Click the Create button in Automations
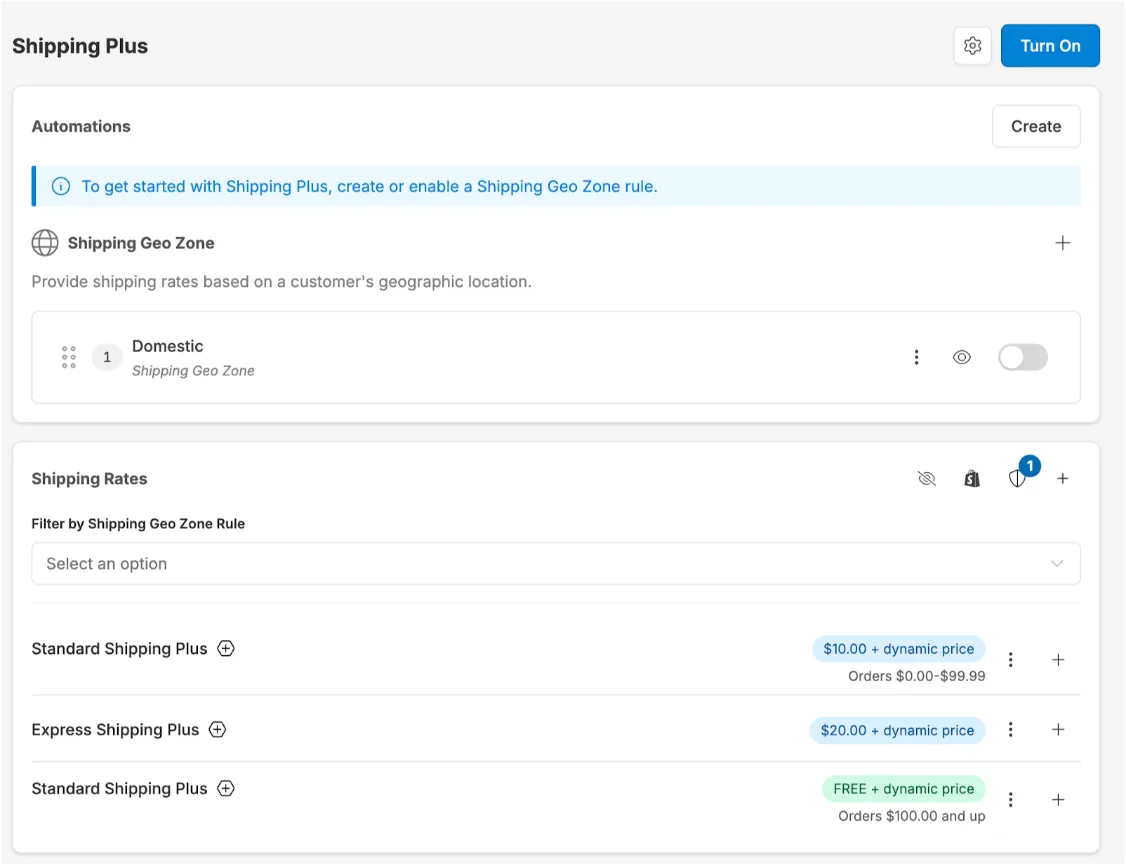This screenshot has width=1126, height=868. (1035, 127)
